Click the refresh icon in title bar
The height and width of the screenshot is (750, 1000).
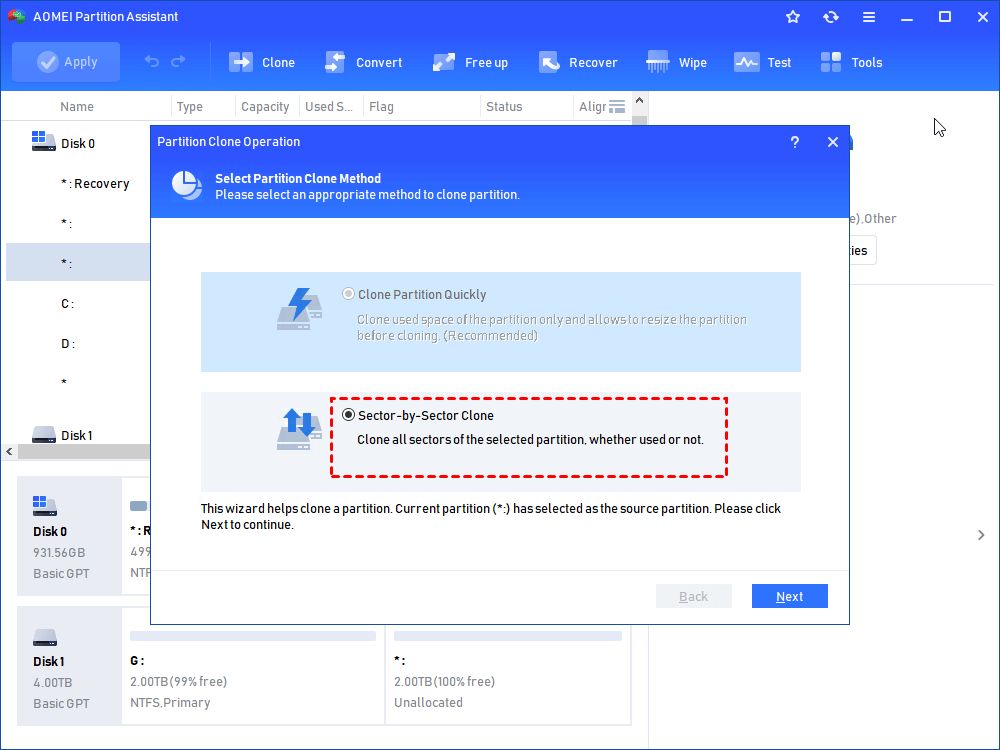(x=830, y=17)
